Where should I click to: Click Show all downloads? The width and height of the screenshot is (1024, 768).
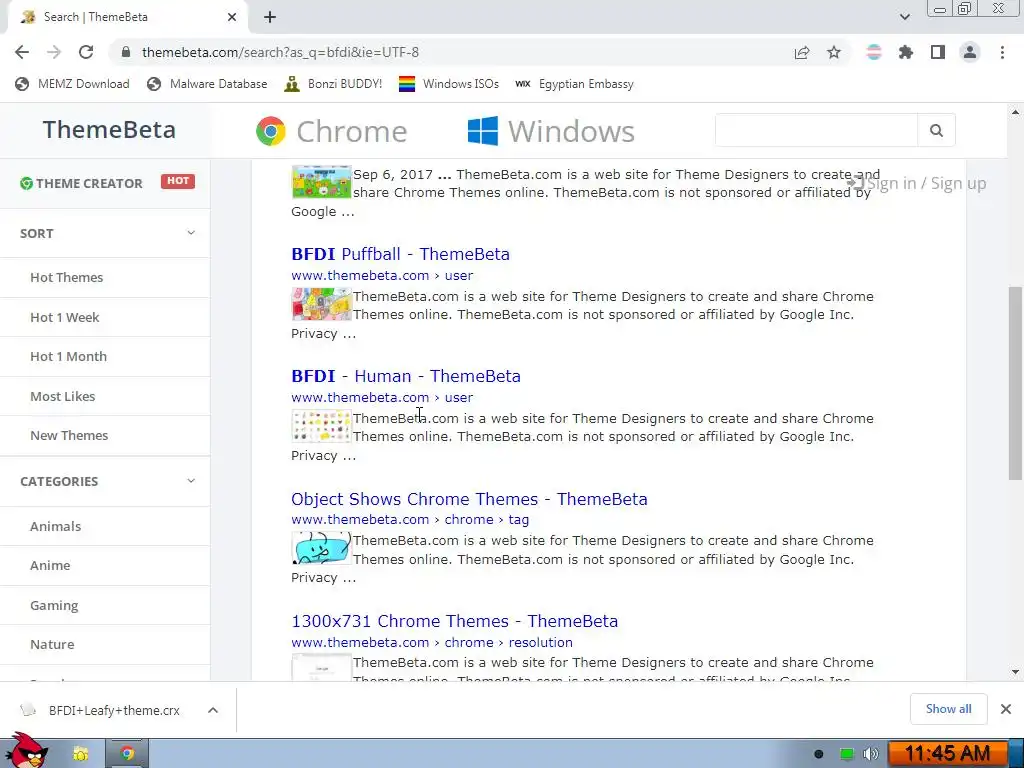(948, 709)
